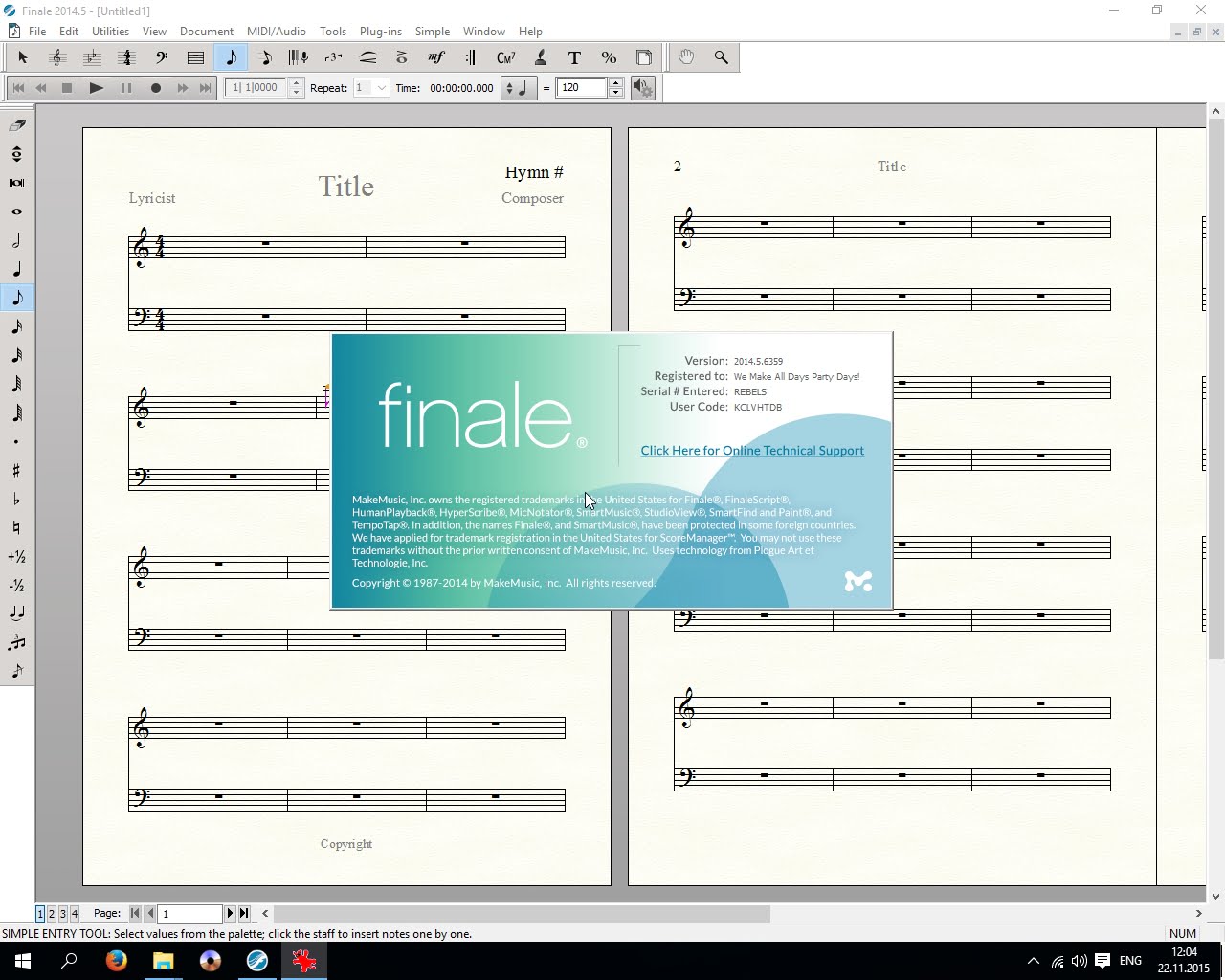Click the tempo value field 120
The height and width of the screenshot is (980, 1225).
(582, 88)
